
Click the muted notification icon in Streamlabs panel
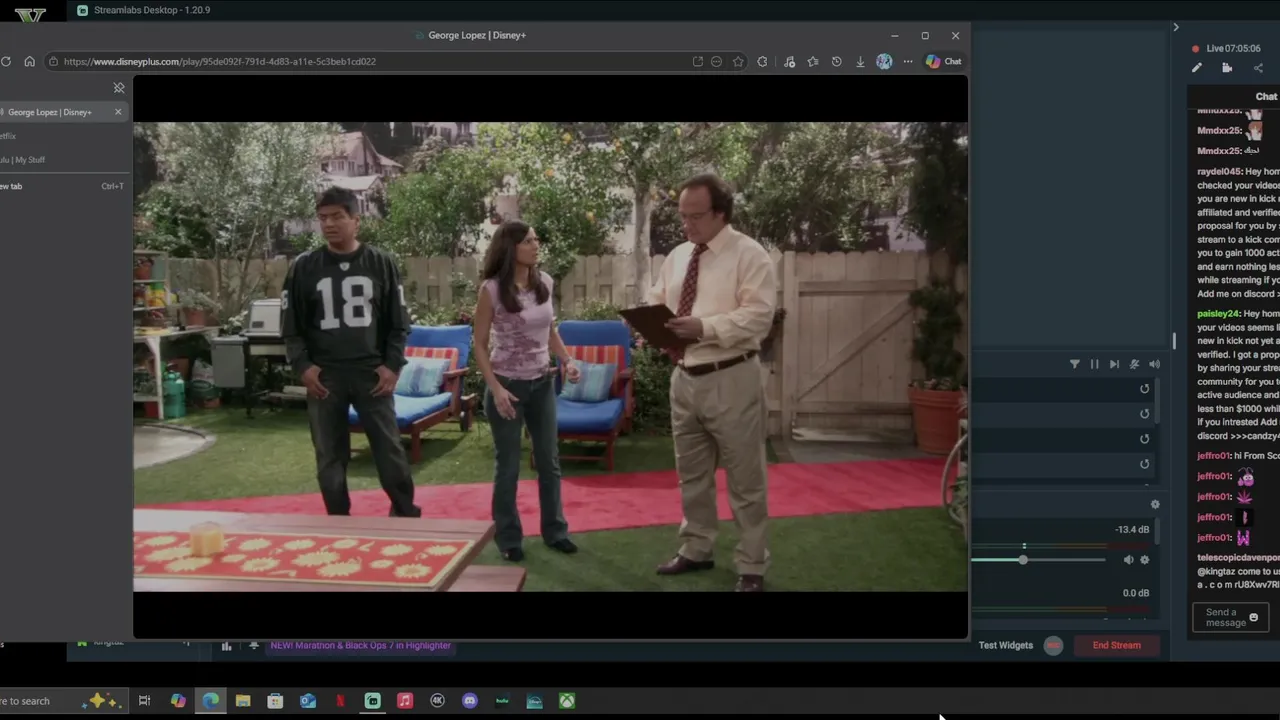(1134, 364)
